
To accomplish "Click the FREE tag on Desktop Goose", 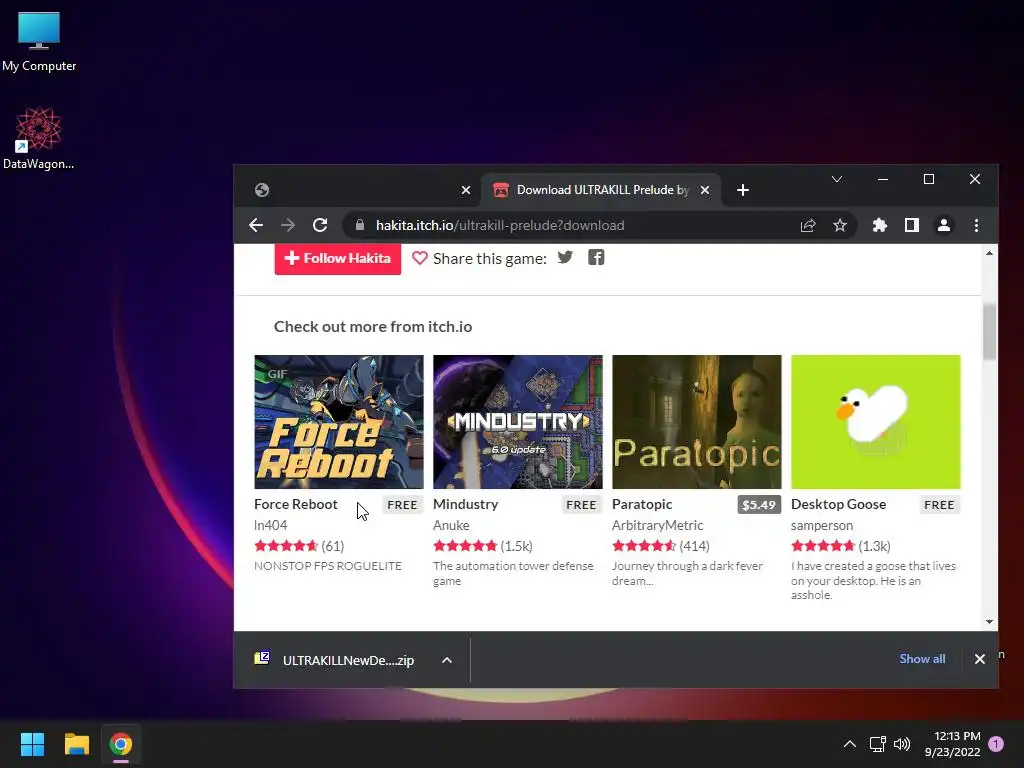I will (939, 505).
